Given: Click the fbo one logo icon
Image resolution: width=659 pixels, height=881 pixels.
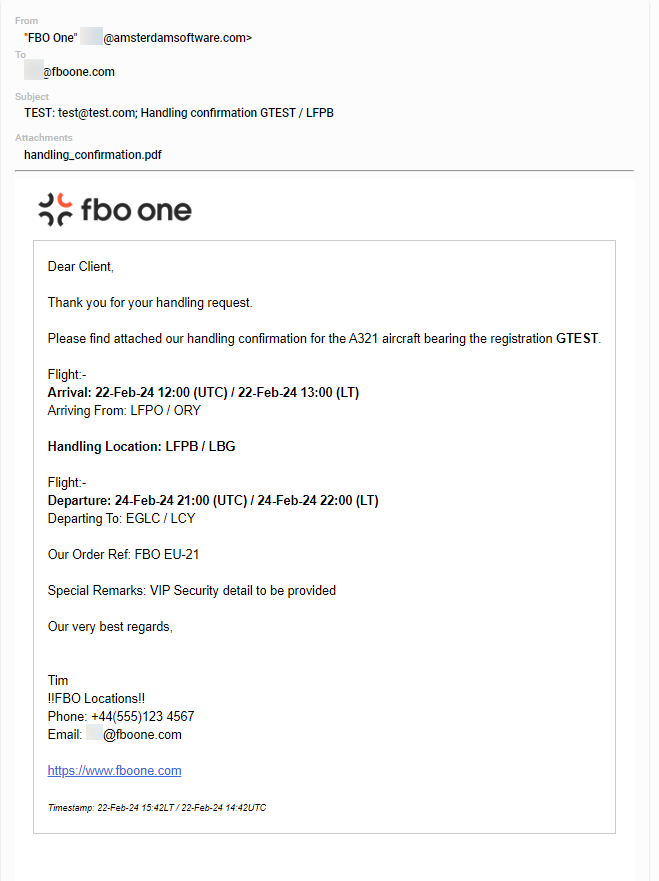Looking at the screenshot, I should pyautogui.click(x=55, y=210).
